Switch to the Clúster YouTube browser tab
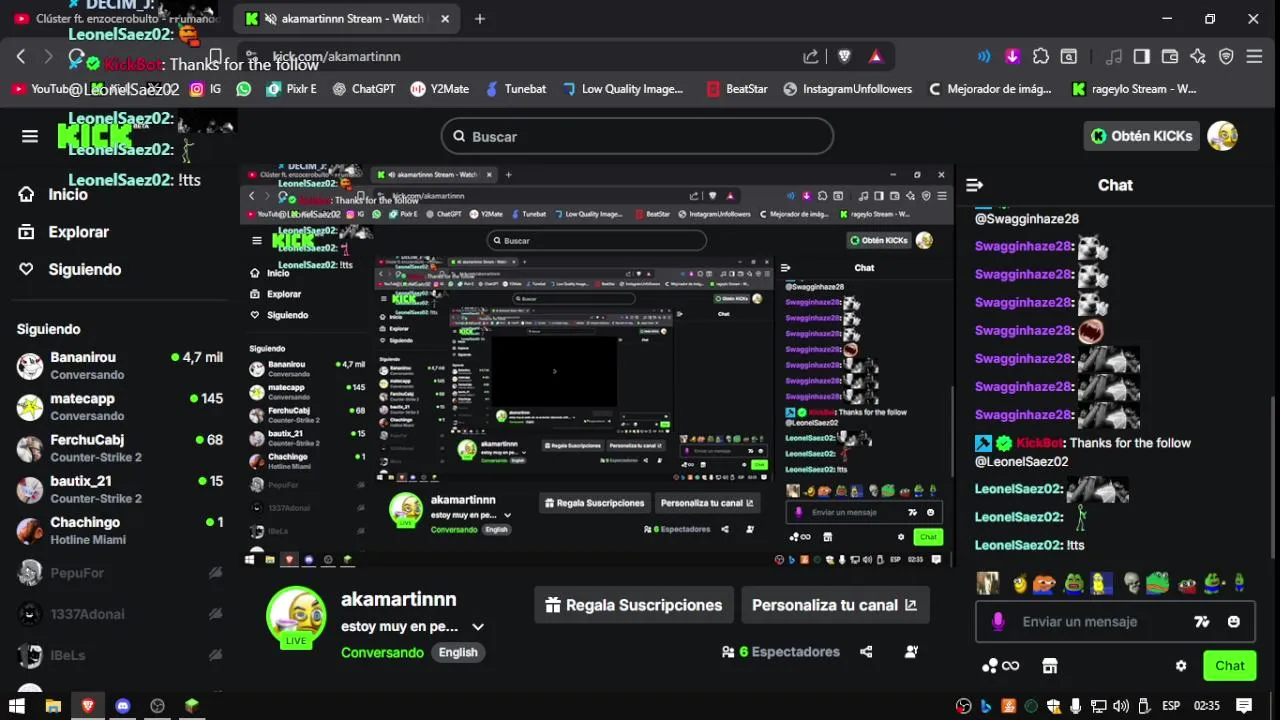The image size is (1280, 720). pyautogui.click(x=118, y=18)
